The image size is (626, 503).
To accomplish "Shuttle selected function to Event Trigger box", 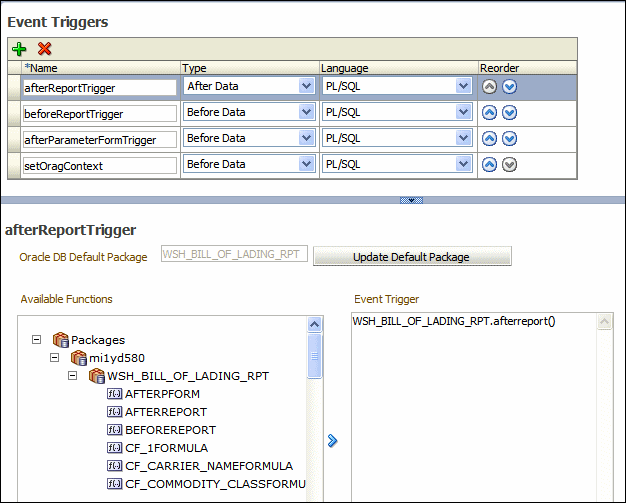I will [x=333, y=441].
